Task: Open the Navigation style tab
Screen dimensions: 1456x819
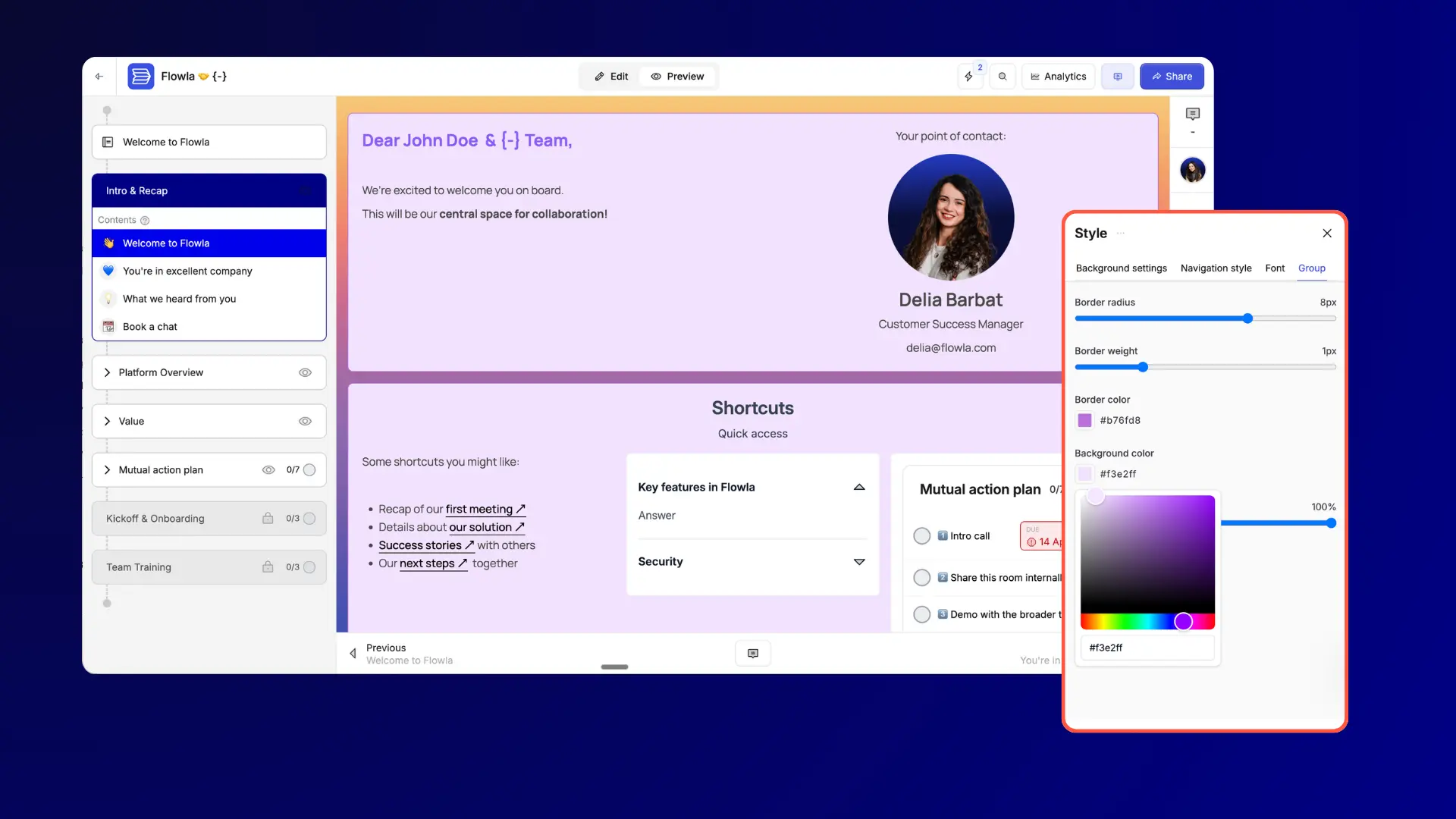Action: [1216, 268]
